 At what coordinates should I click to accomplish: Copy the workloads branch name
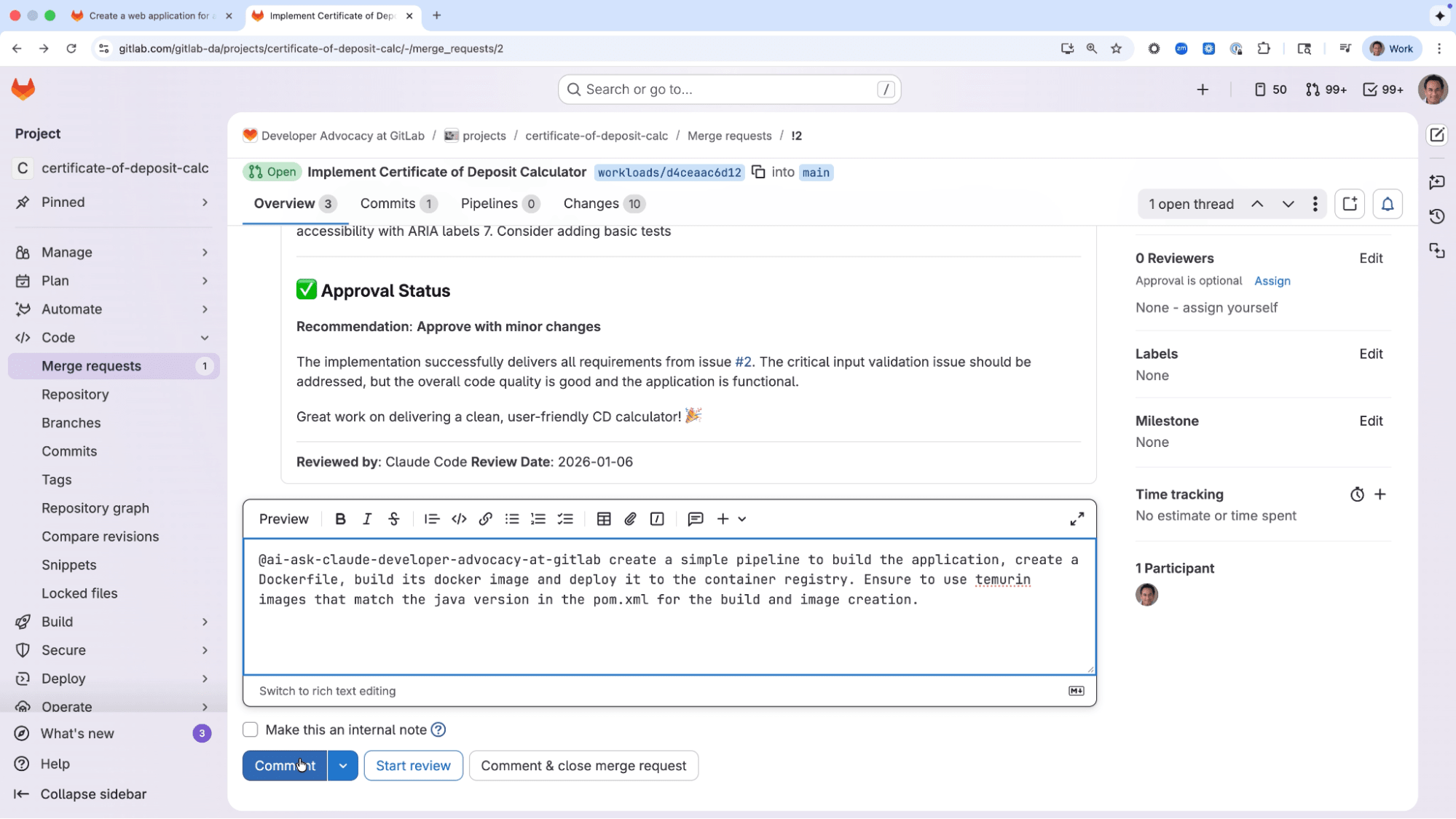click(759, 173)
